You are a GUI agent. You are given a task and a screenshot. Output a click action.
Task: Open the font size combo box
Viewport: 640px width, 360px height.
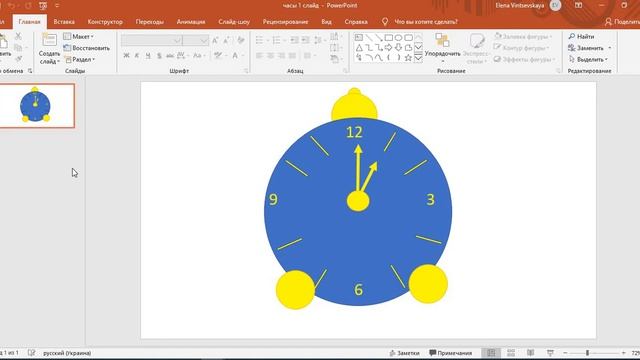pos(196,40)
